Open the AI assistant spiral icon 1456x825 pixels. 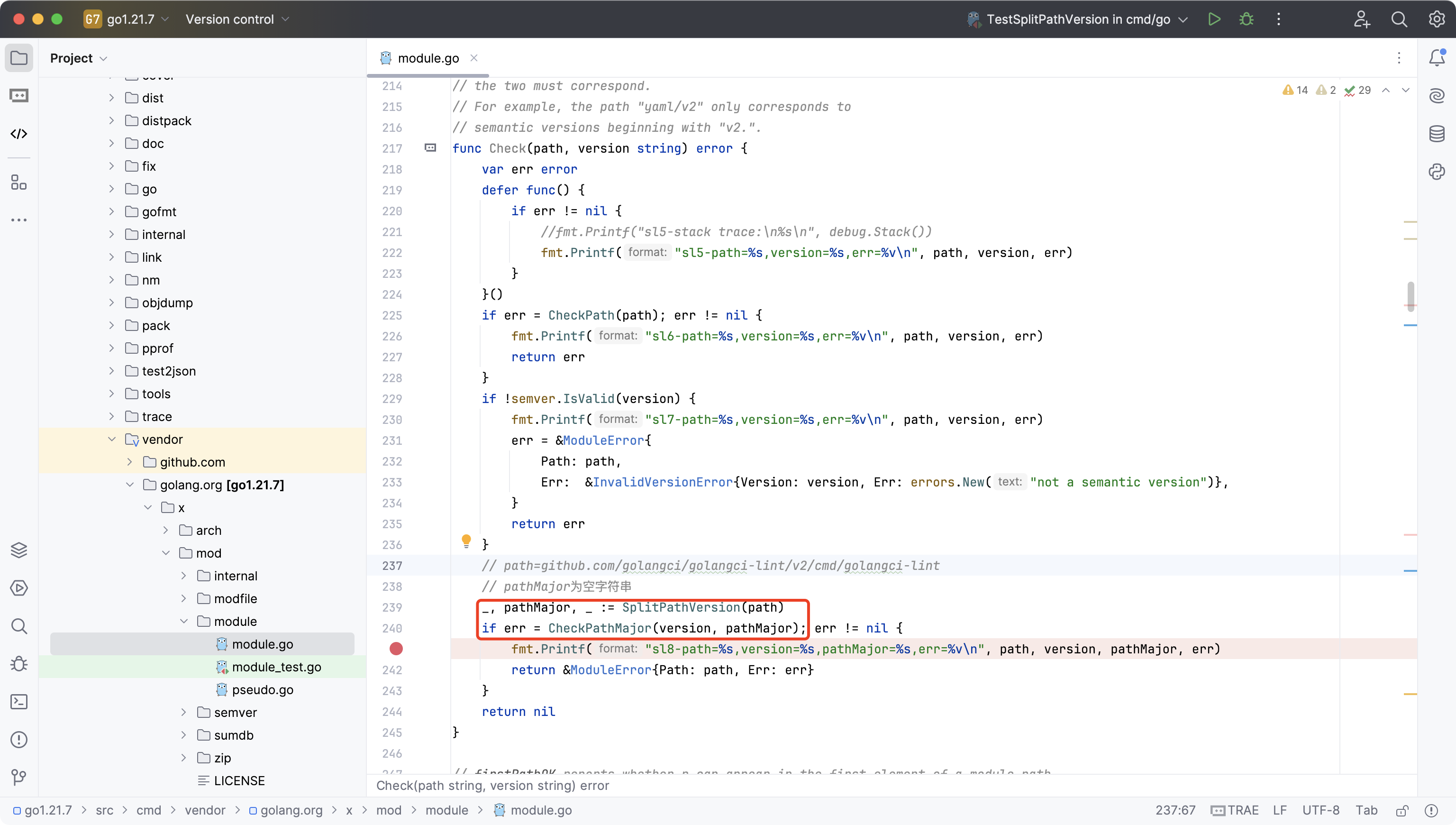[1437, 96]
